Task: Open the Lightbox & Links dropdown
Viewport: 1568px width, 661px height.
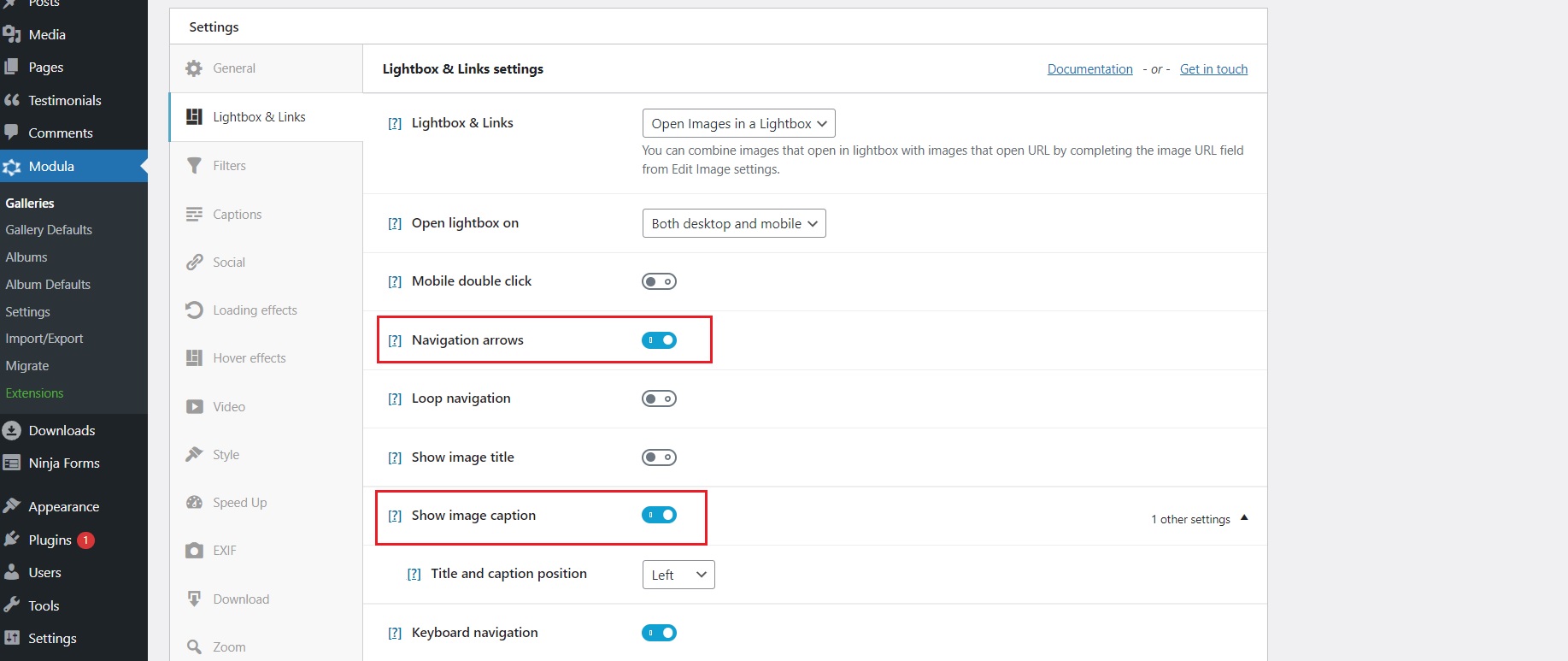Action: tap(737, 122)
